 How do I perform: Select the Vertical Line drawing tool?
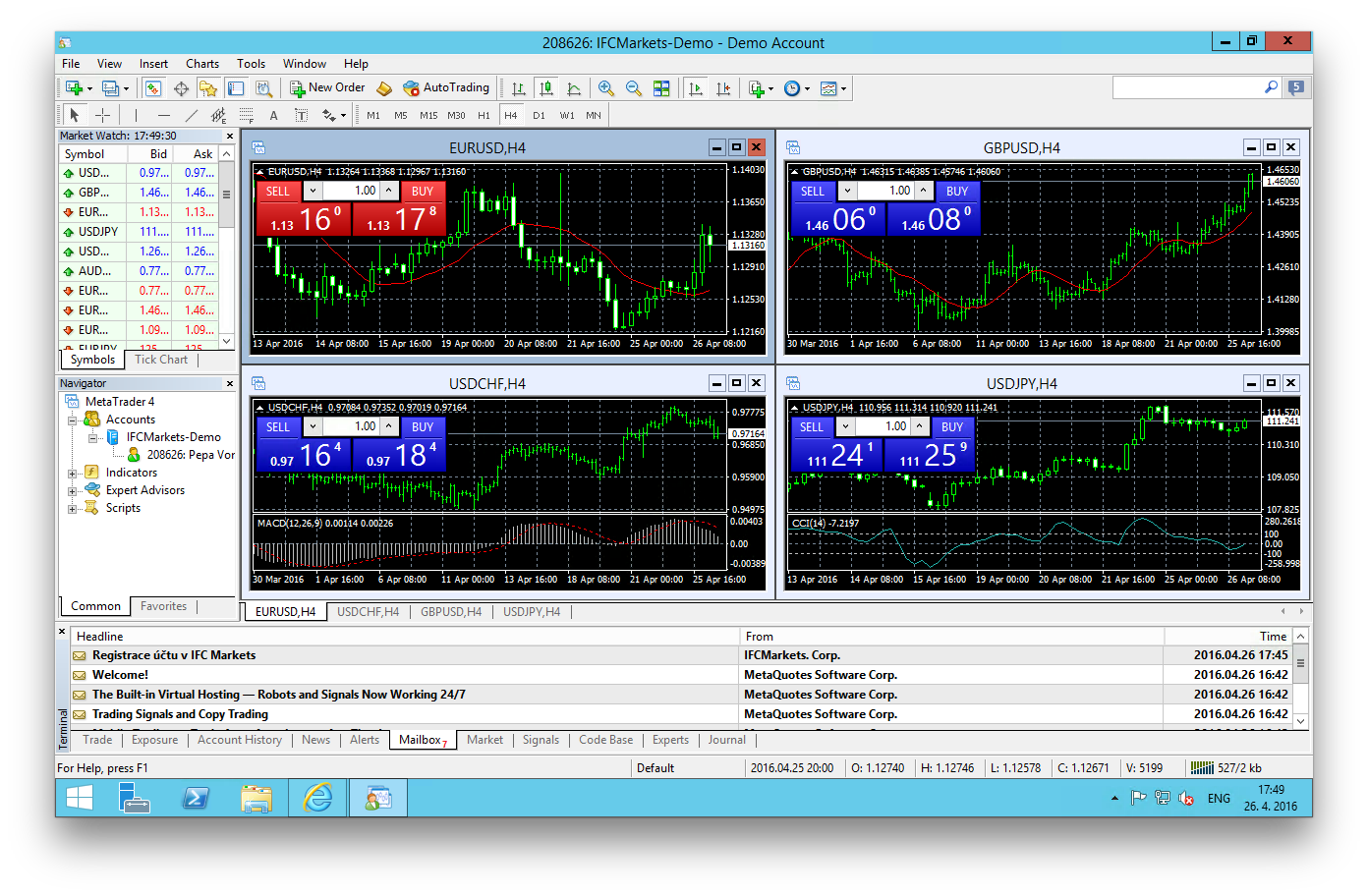tap(136, 115)
